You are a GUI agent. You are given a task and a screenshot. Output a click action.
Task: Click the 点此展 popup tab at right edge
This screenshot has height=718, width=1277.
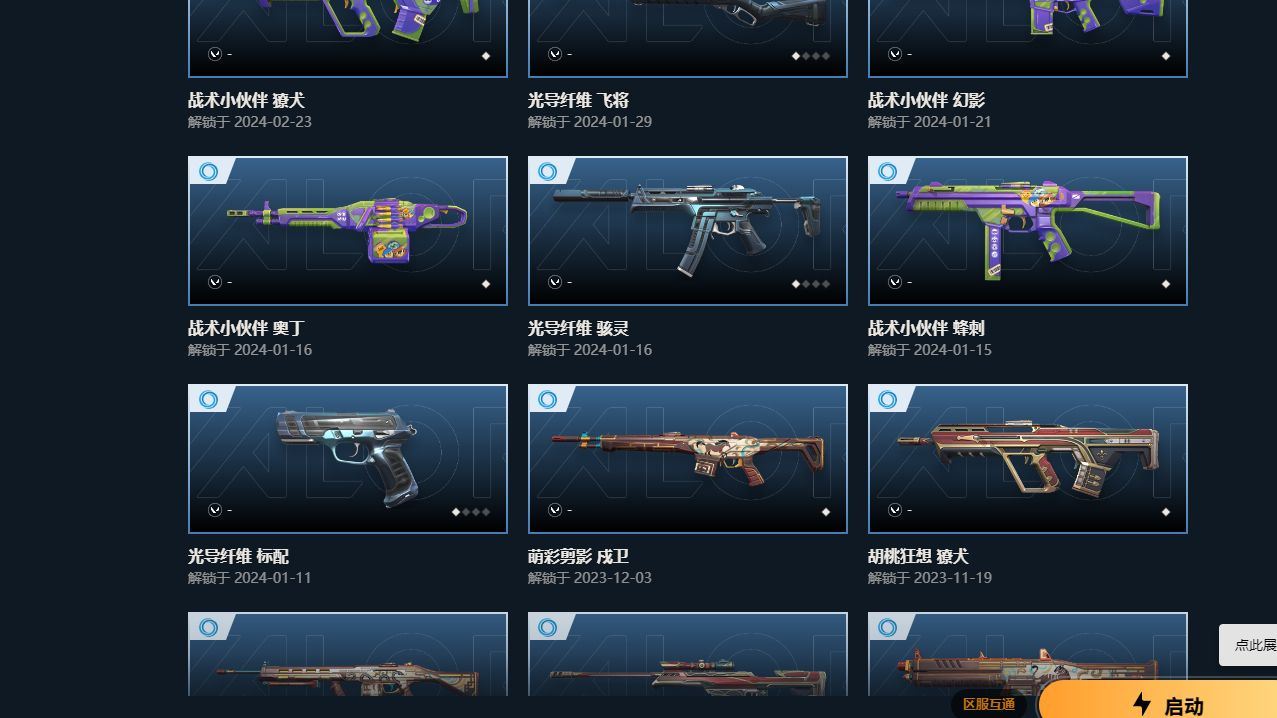[x=1249, y=645]
